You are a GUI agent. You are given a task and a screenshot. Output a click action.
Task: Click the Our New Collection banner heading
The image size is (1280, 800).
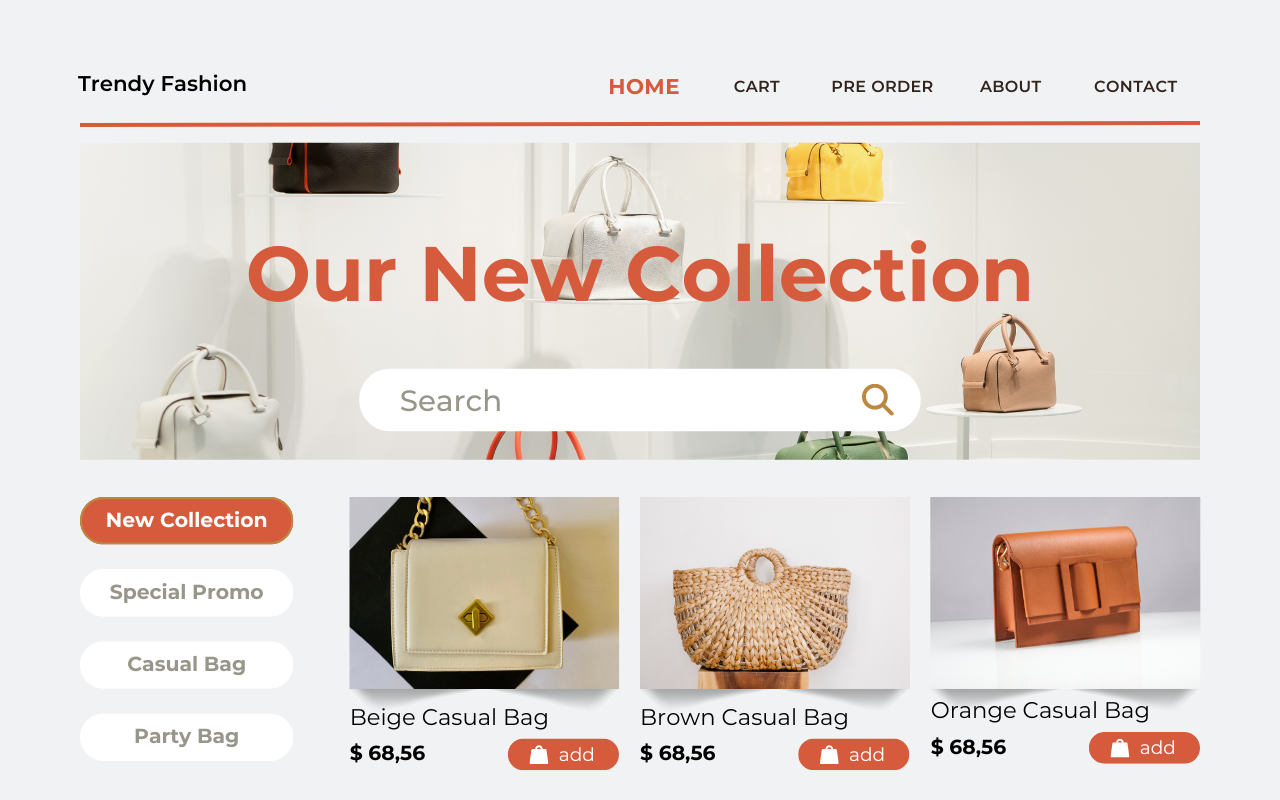click(639, 273)
